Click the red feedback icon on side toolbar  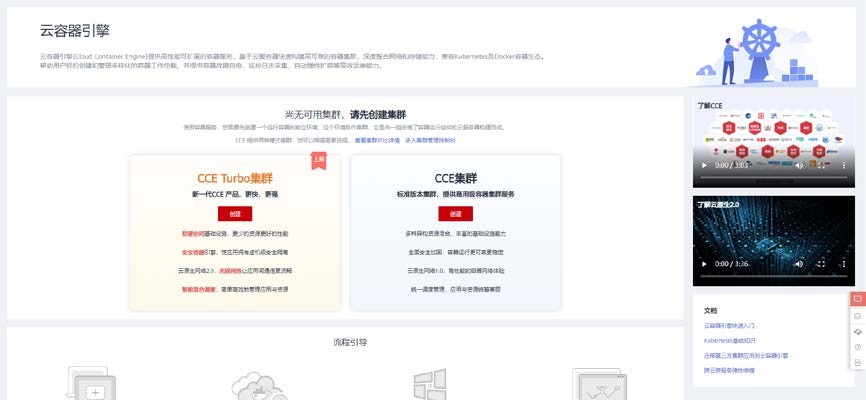pos(858,299)
